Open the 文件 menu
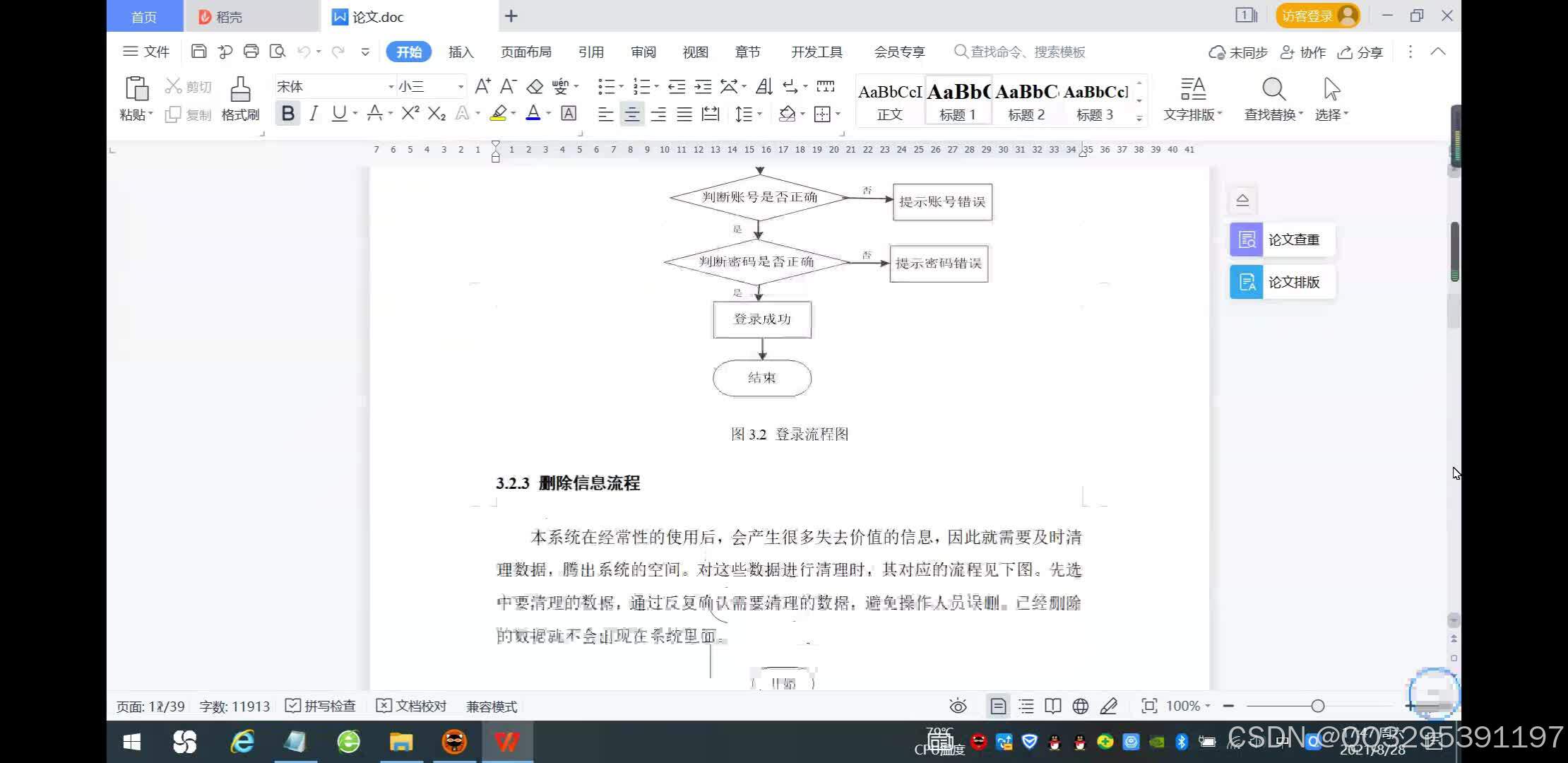 [146, 52]
